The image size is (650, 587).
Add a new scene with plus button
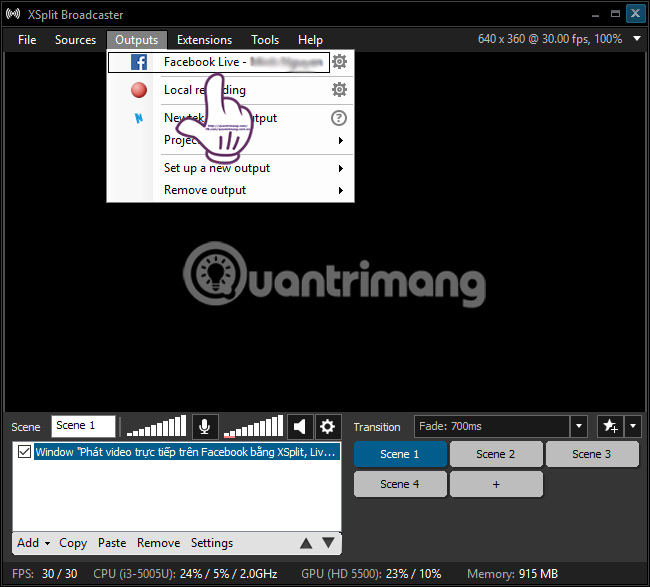pos(496,484)
